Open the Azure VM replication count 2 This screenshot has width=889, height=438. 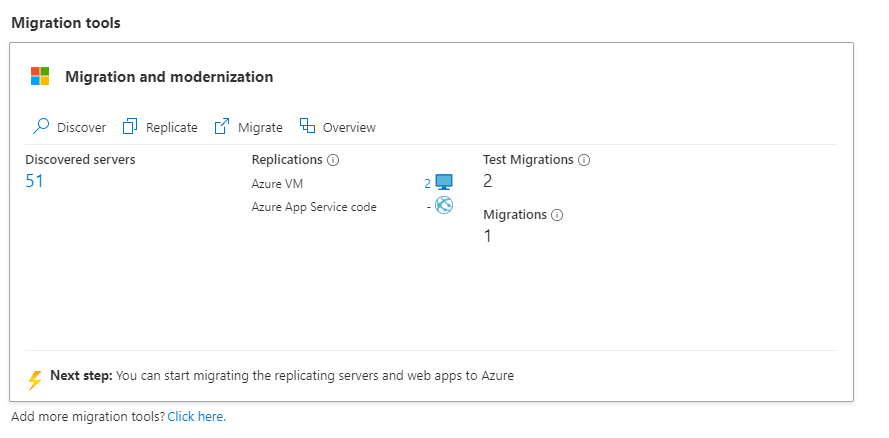427,184
